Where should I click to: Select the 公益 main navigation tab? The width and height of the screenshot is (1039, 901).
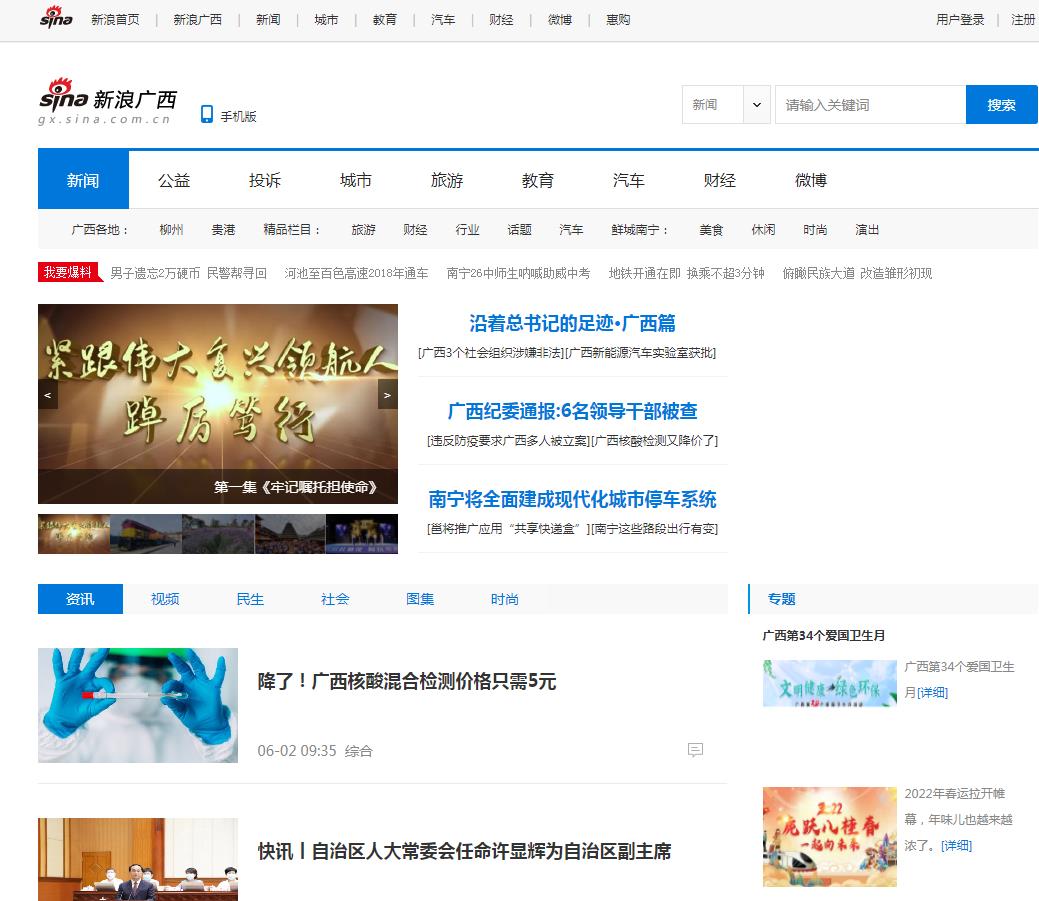(x=174, y=180)
